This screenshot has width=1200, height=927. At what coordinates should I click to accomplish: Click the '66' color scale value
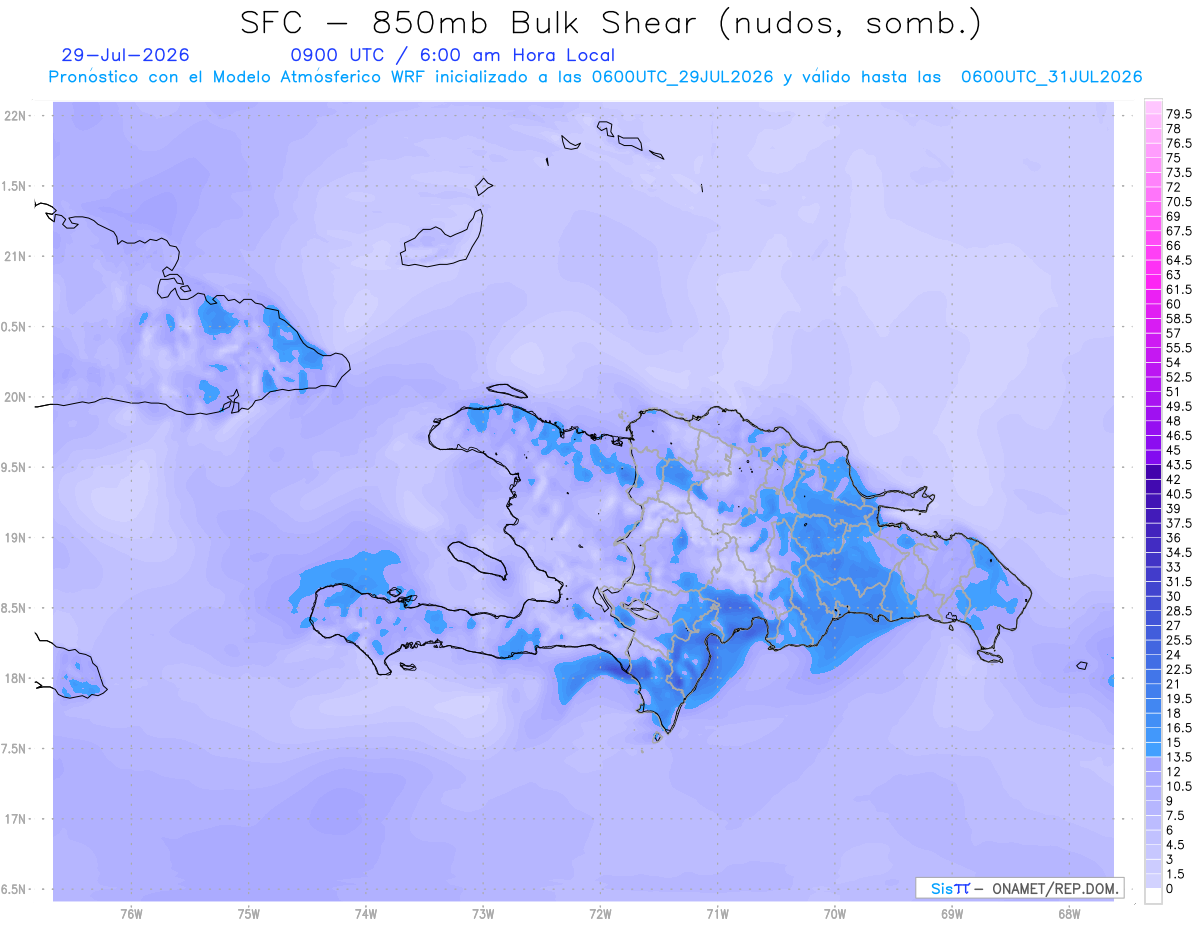tap(1173, 245)
